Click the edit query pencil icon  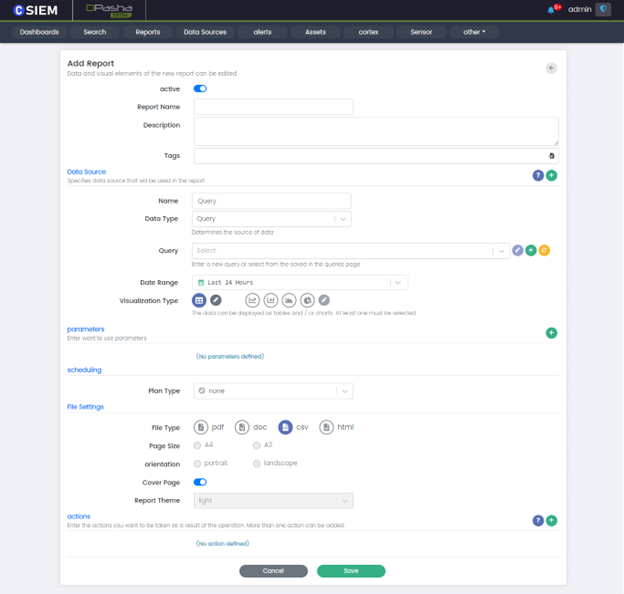coord(517,250)
